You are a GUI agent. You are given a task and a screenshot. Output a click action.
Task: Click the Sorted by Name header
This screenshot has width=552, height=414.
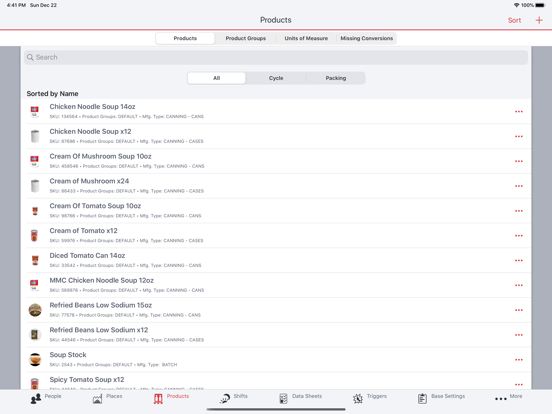pos(52,94)
